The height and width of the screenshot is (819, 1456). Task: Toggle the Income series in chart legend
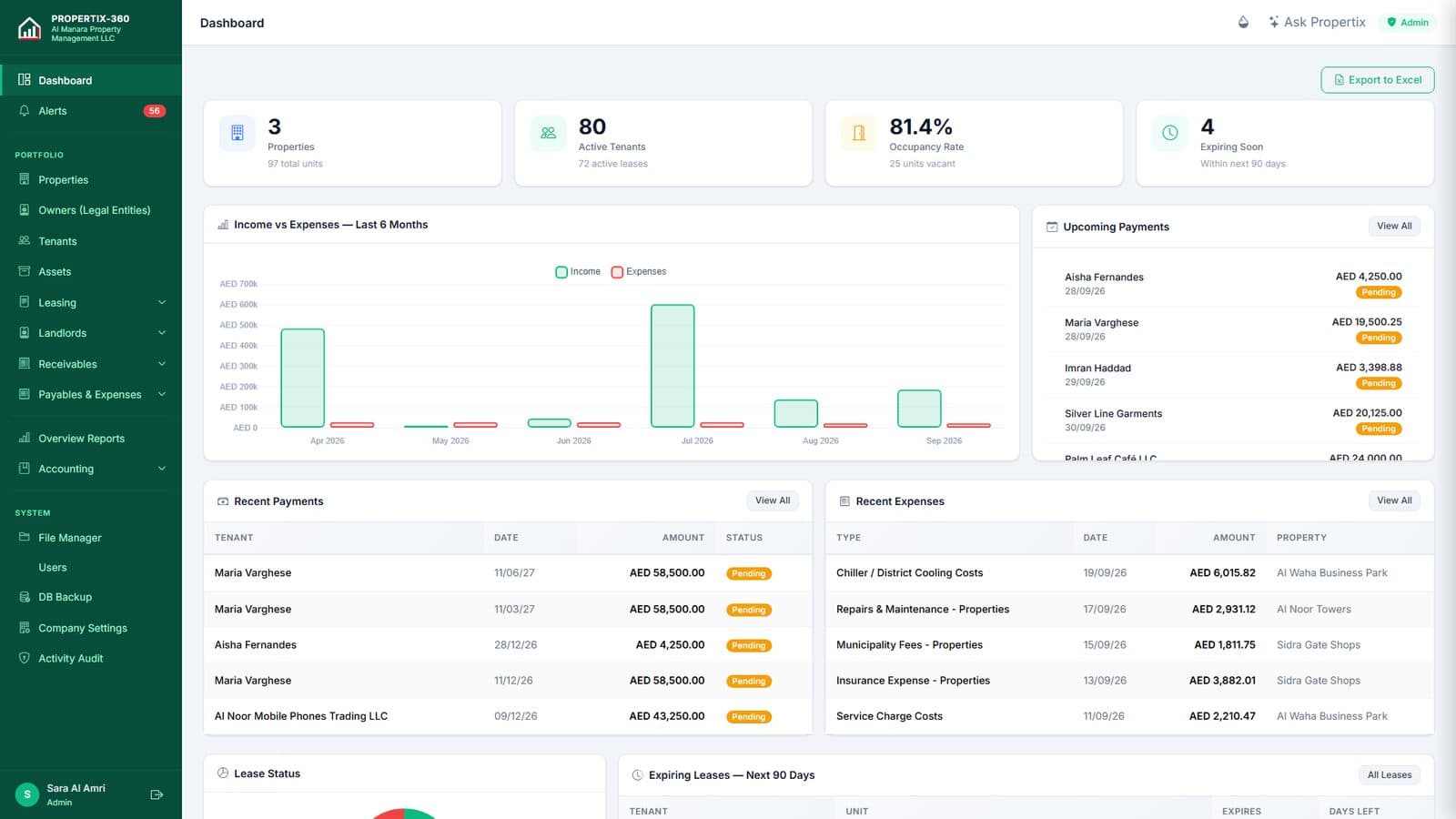[x=578, y=271]
